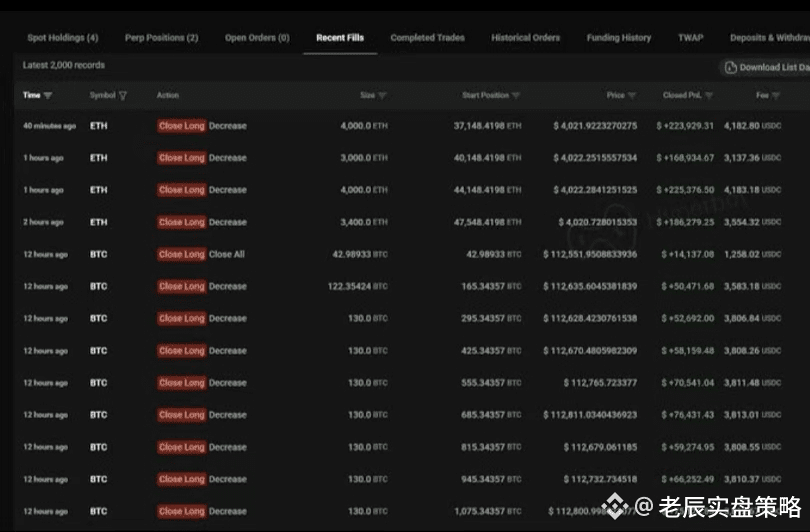Select price $112,679.061185
The height and width of the screenshot is (532, 810).
tap(600, 447)
